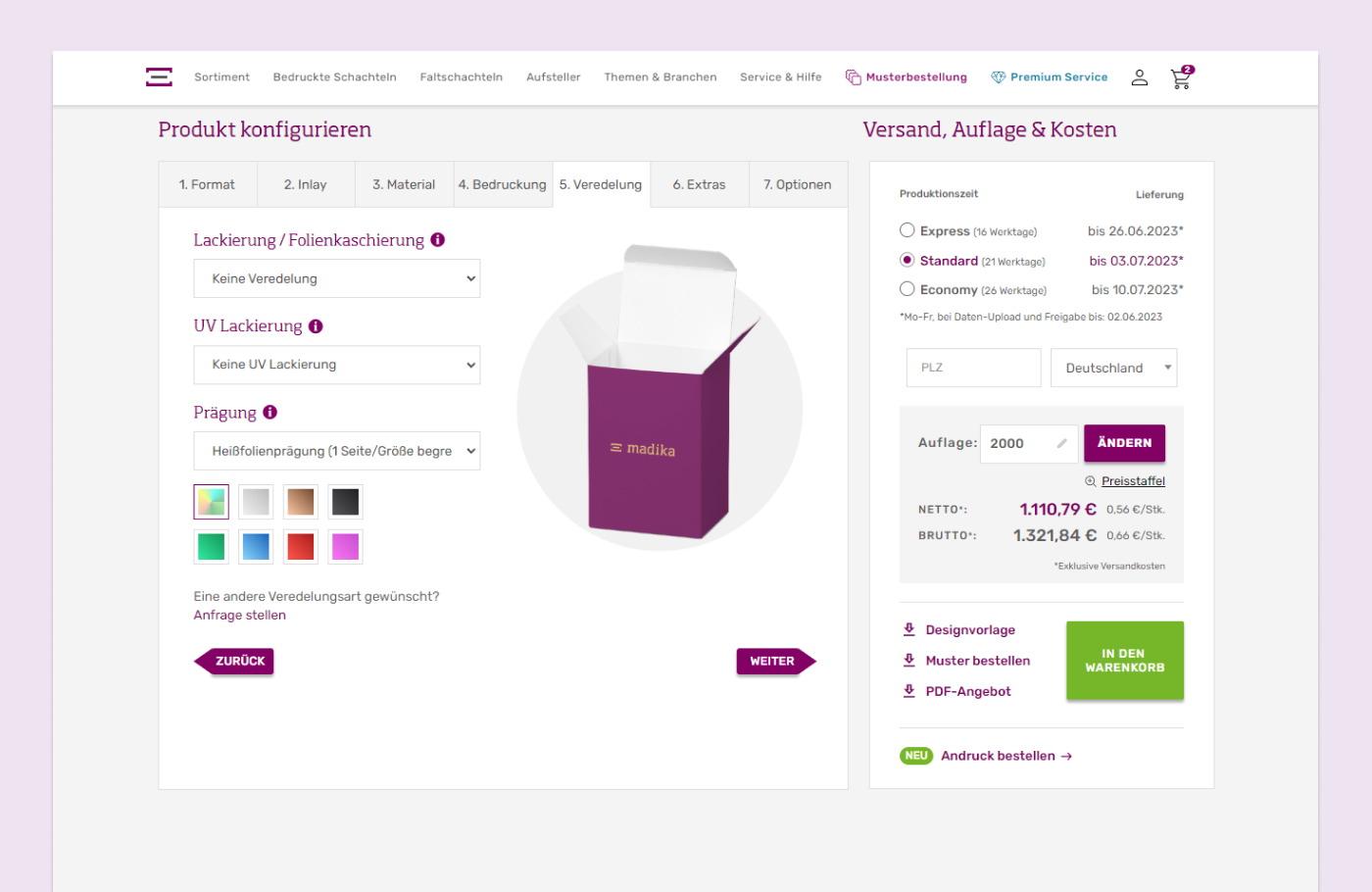Viewport: 1372px width, 892px height.
Task: Show info icon next to UV Lackierung
Action: click(x=316, y=326)
